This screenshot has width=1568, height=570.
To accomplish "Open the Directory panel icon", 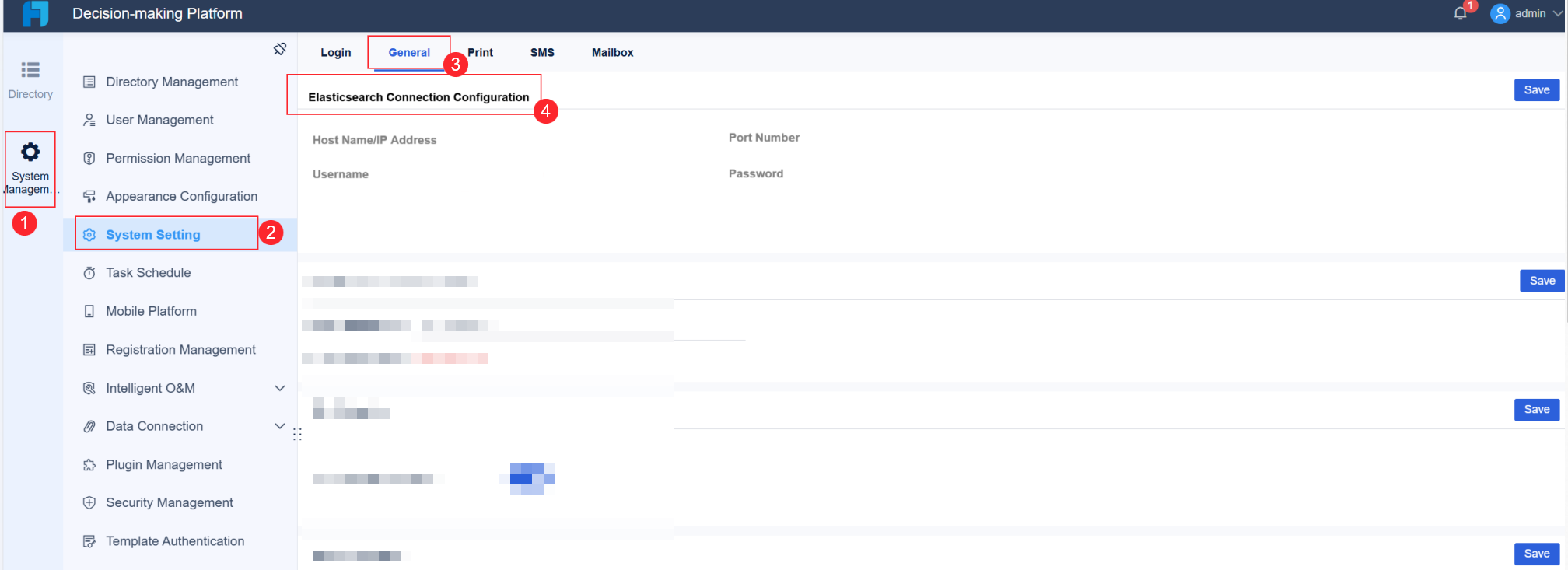I will 30,70.
